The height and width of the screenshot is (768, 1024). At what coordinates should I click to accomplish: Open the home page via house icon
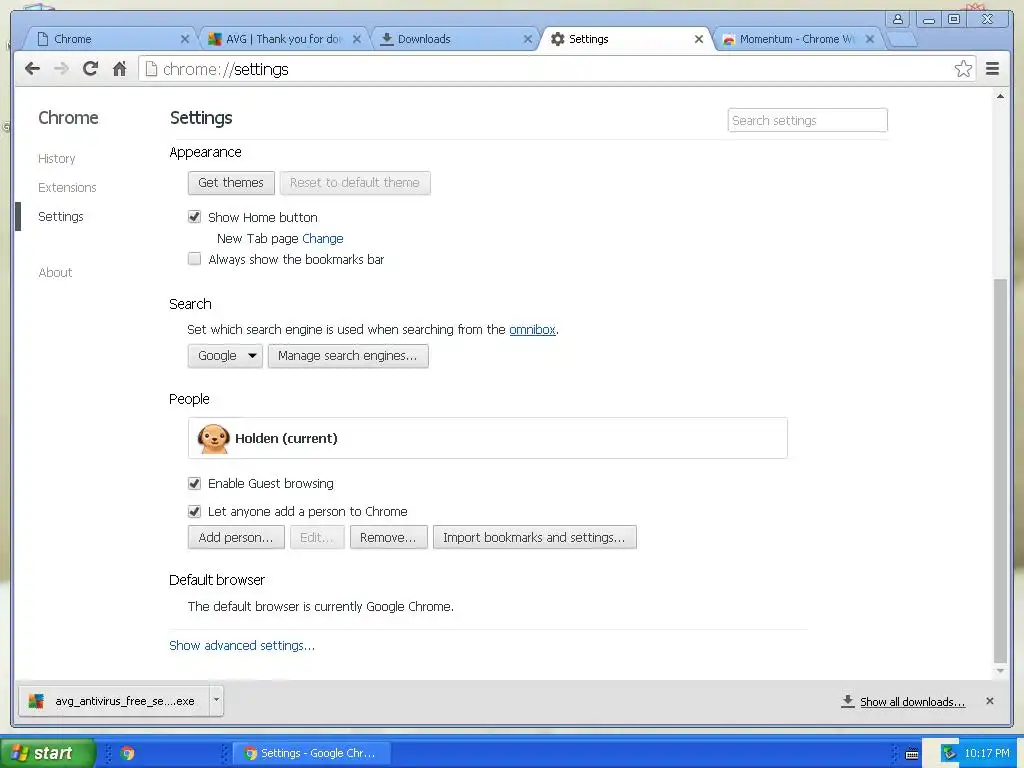pyautogui.click(x=120, y=69)
